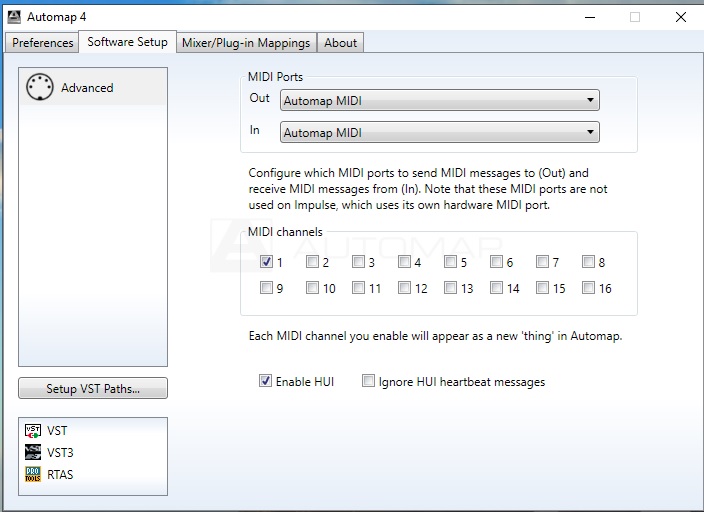This screenshot has width=704, height=512.
Task: Click the VST3 plug-in format icon
Action: [33, 453]
